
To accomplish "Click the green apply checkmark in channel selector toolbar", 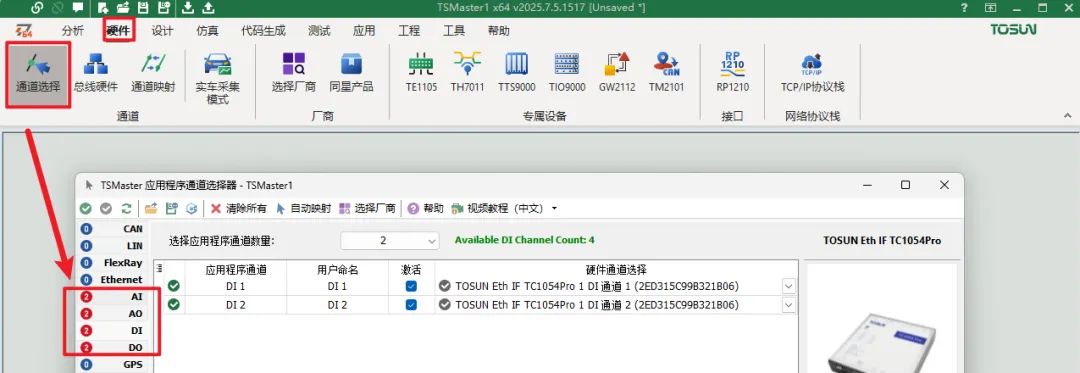I will click(x=85, y=209).
